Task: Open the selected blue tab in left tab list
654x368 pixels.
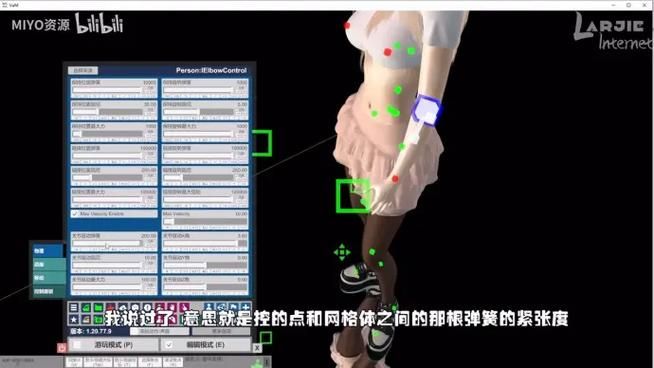Action: point(48,251)
